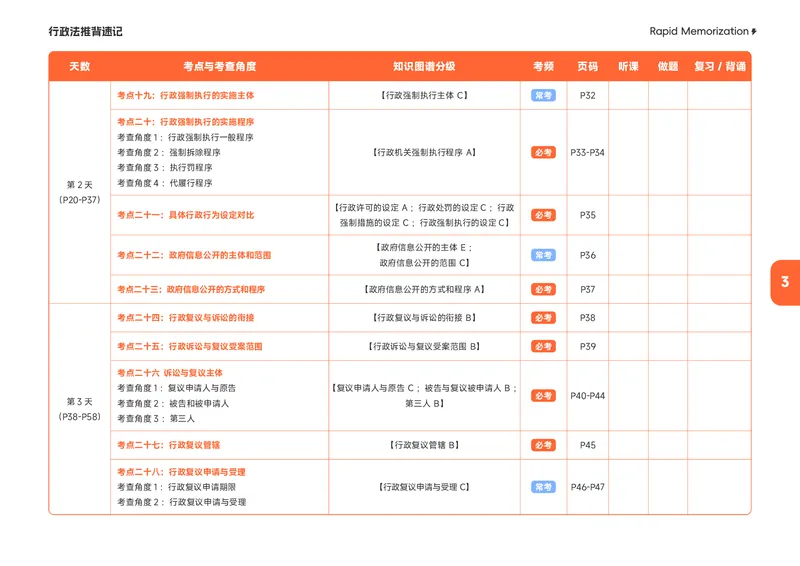Click the 行政法推背速记 title

coord(85,32)
